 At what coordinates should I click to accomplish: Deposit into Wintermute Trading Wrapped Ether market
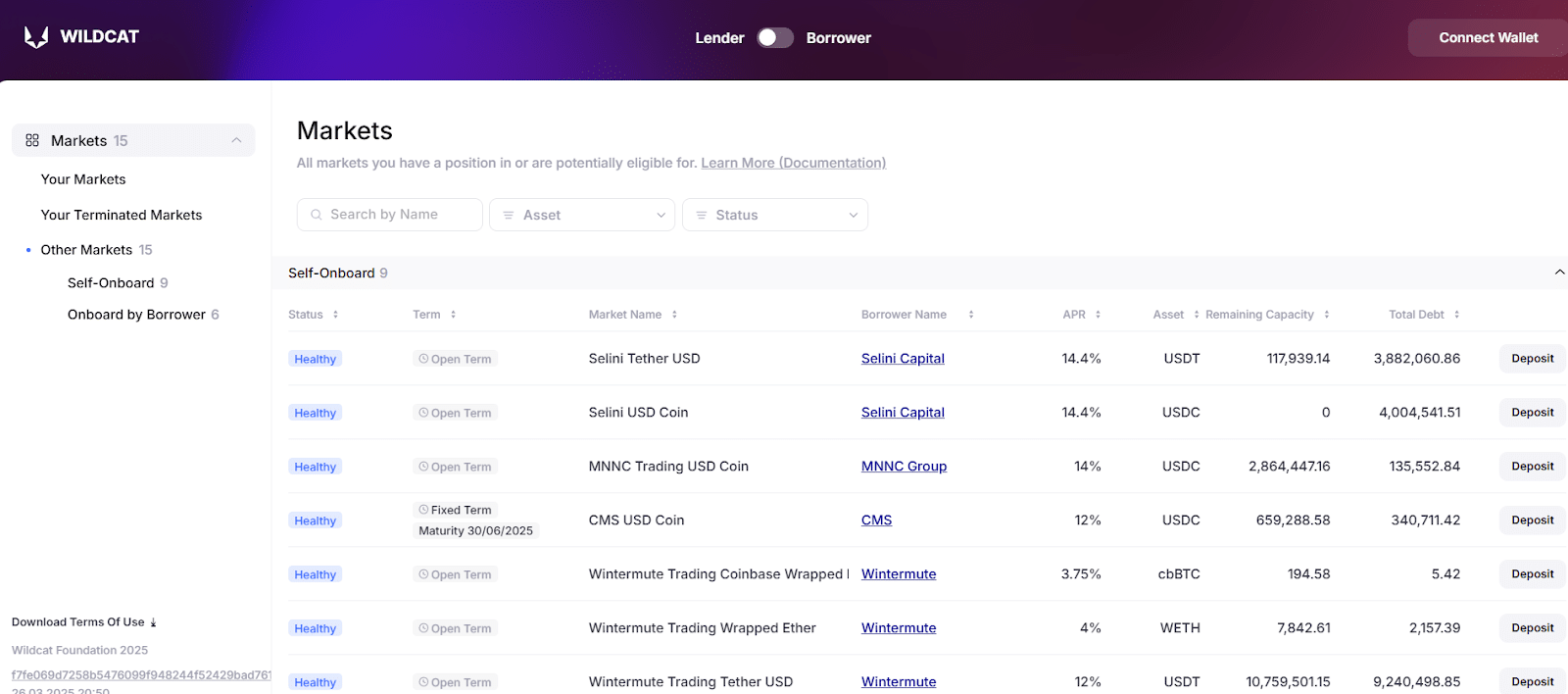point(1532,628)
